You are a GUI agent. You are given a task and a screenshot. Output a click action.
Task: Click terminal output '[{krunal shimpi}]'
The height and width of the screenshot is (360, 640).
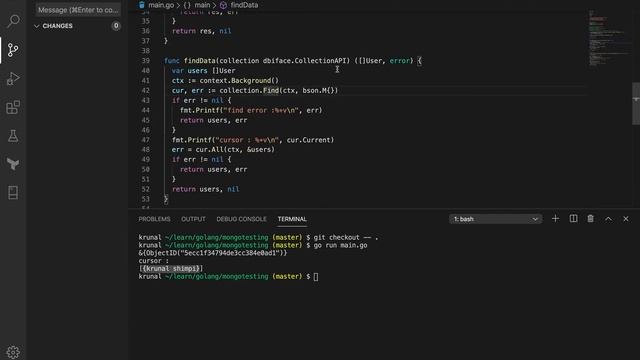(x=171, y=269)
